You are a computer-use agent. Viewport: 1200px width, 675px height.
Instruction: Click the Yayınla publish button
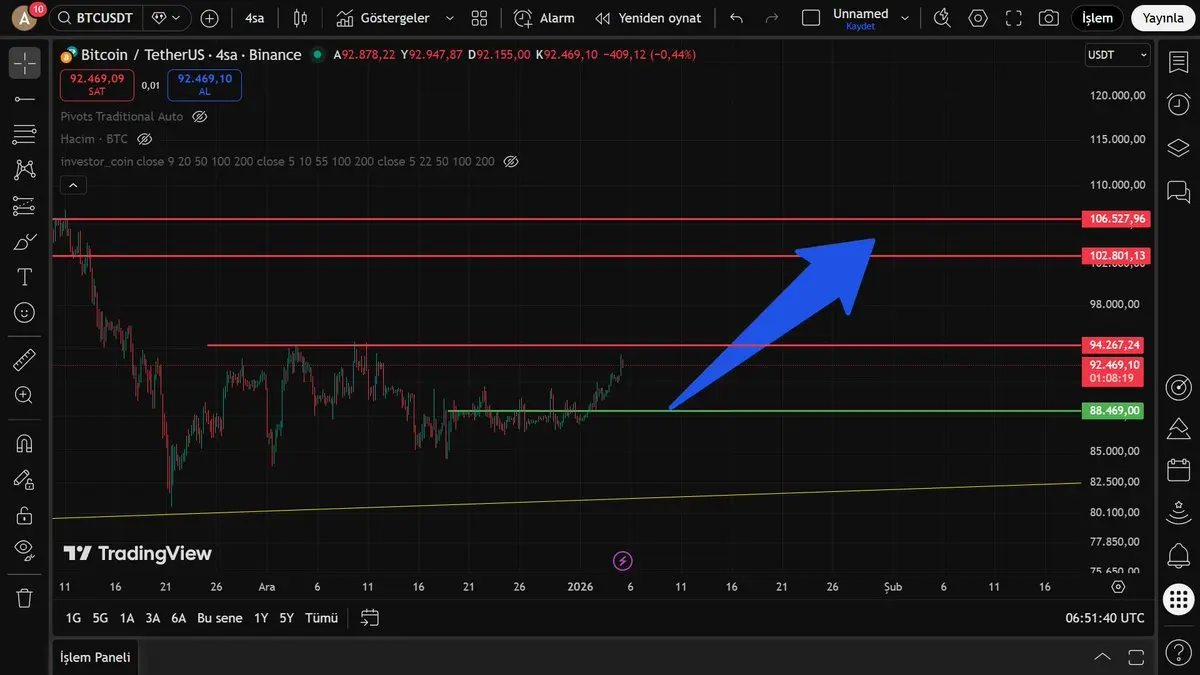(1163, 18)
